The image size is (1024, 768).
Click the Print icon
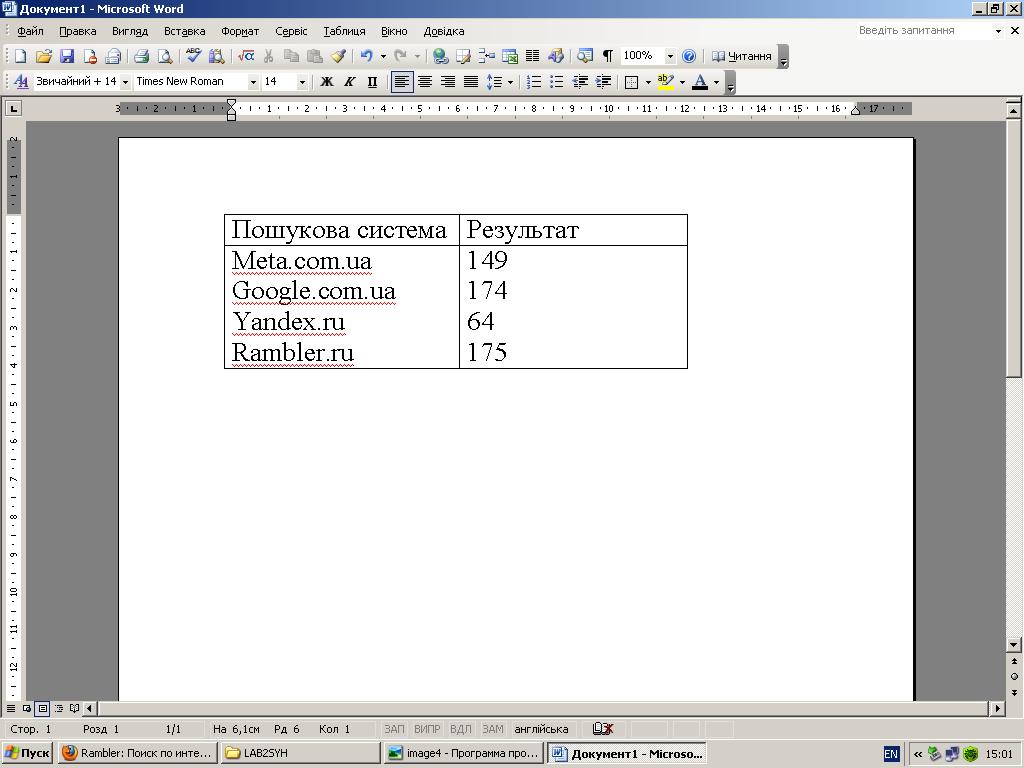pos(141,56)
